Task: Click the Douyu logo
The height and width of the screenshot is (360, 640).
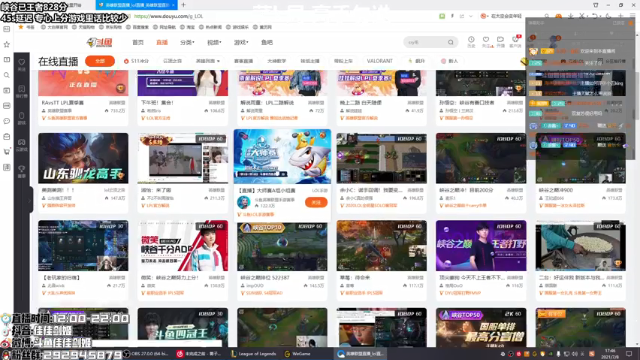Action: 99,42
